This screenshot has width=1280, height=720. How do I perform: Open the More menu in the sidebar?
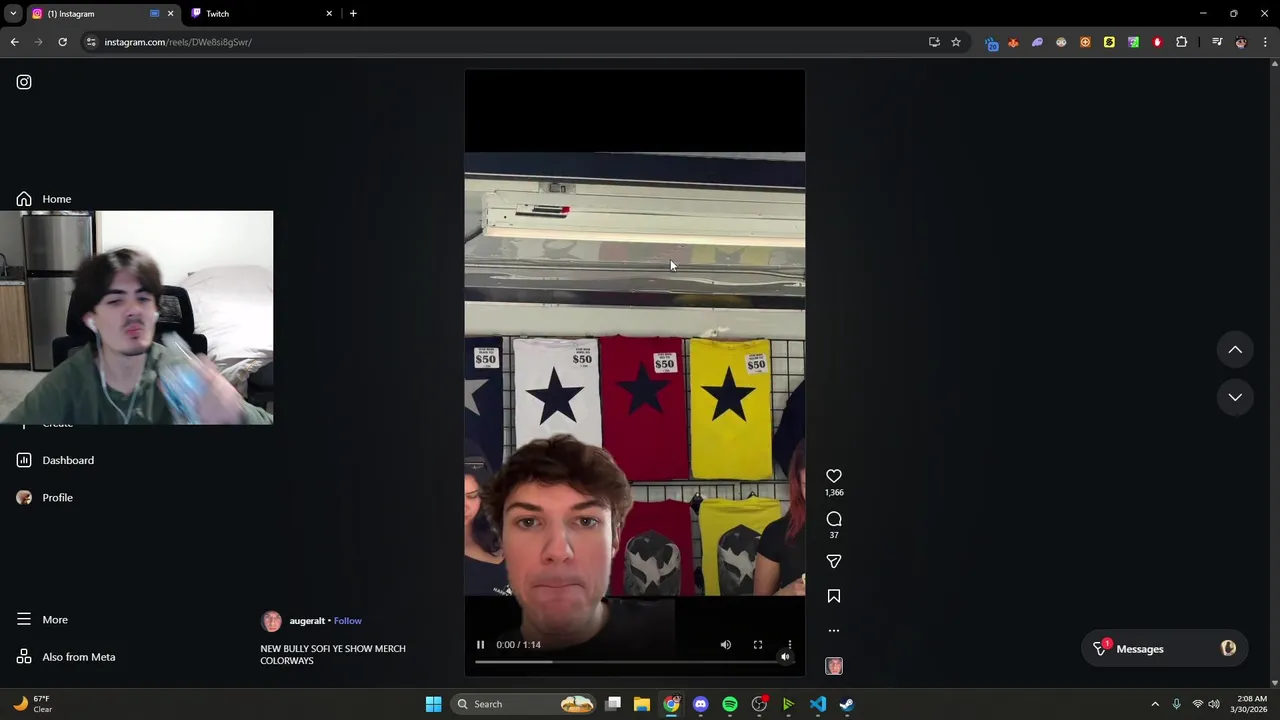pyautogui.click(x=42, y=620)
